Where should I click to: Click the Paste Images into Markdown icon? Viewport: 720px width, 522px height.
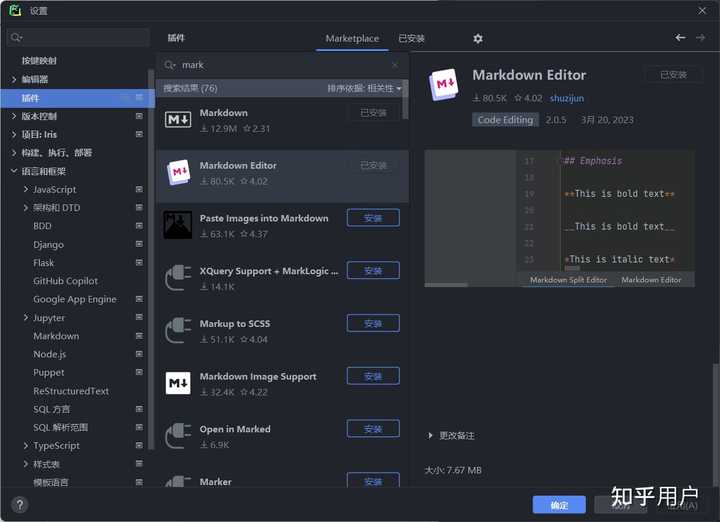(x=178, y=225)
